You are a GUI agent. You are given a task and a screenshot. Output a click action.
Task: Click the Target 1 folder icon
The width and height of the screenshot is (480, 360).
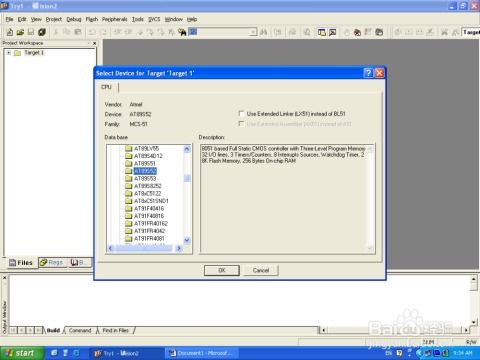coord(18,53)
